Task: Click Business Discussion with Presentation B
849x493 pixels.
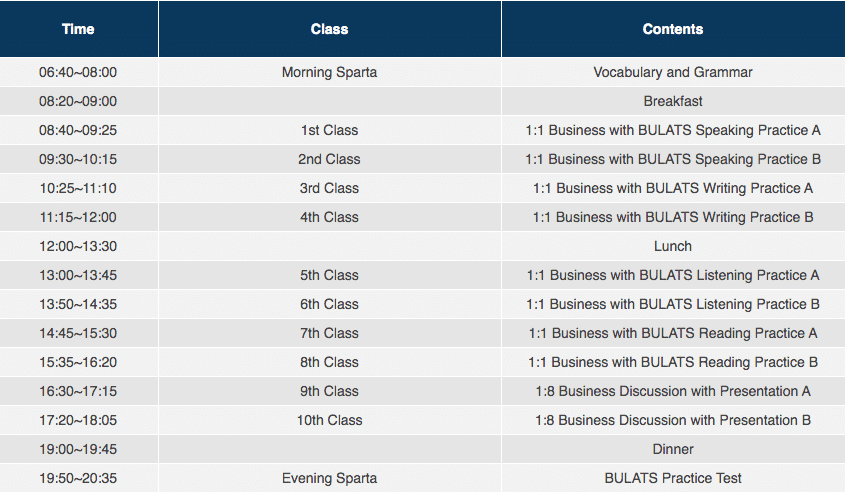Action: (672, 420)
